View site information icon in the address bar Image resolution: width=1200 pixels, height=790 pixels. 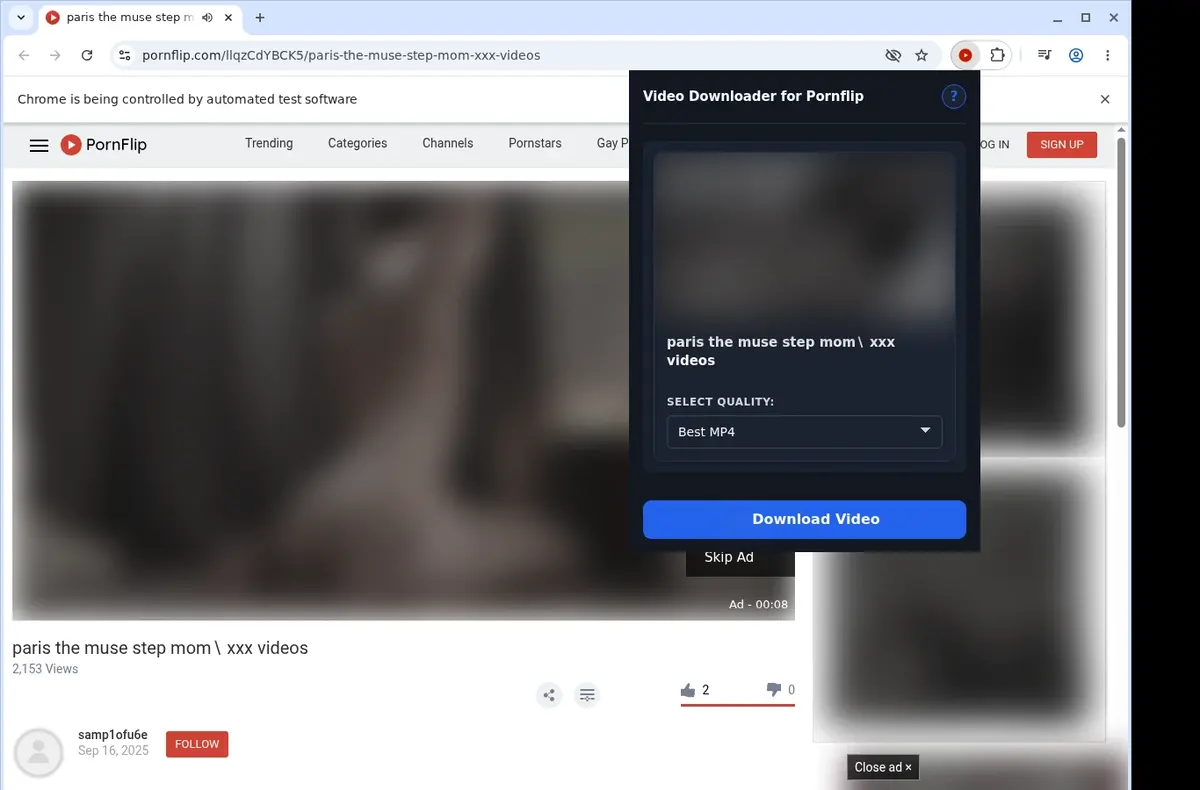123,56
